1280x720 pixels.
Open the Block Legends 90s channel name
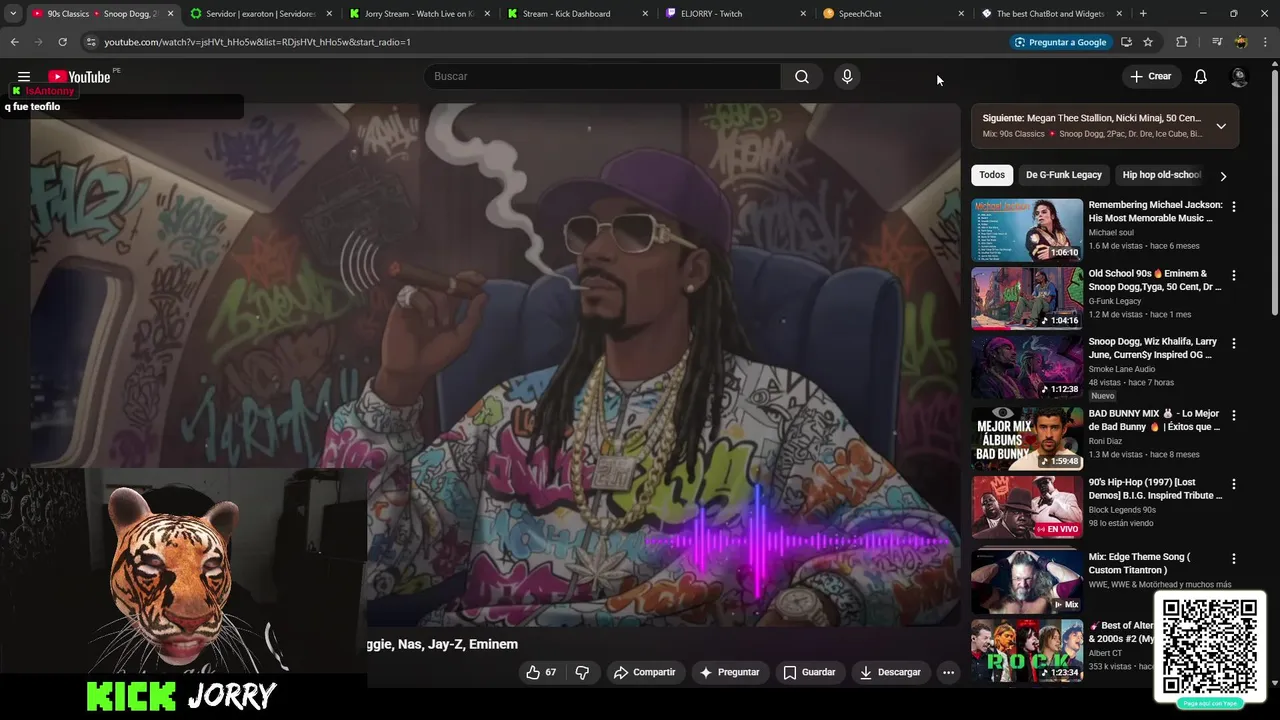(1122, 510)
